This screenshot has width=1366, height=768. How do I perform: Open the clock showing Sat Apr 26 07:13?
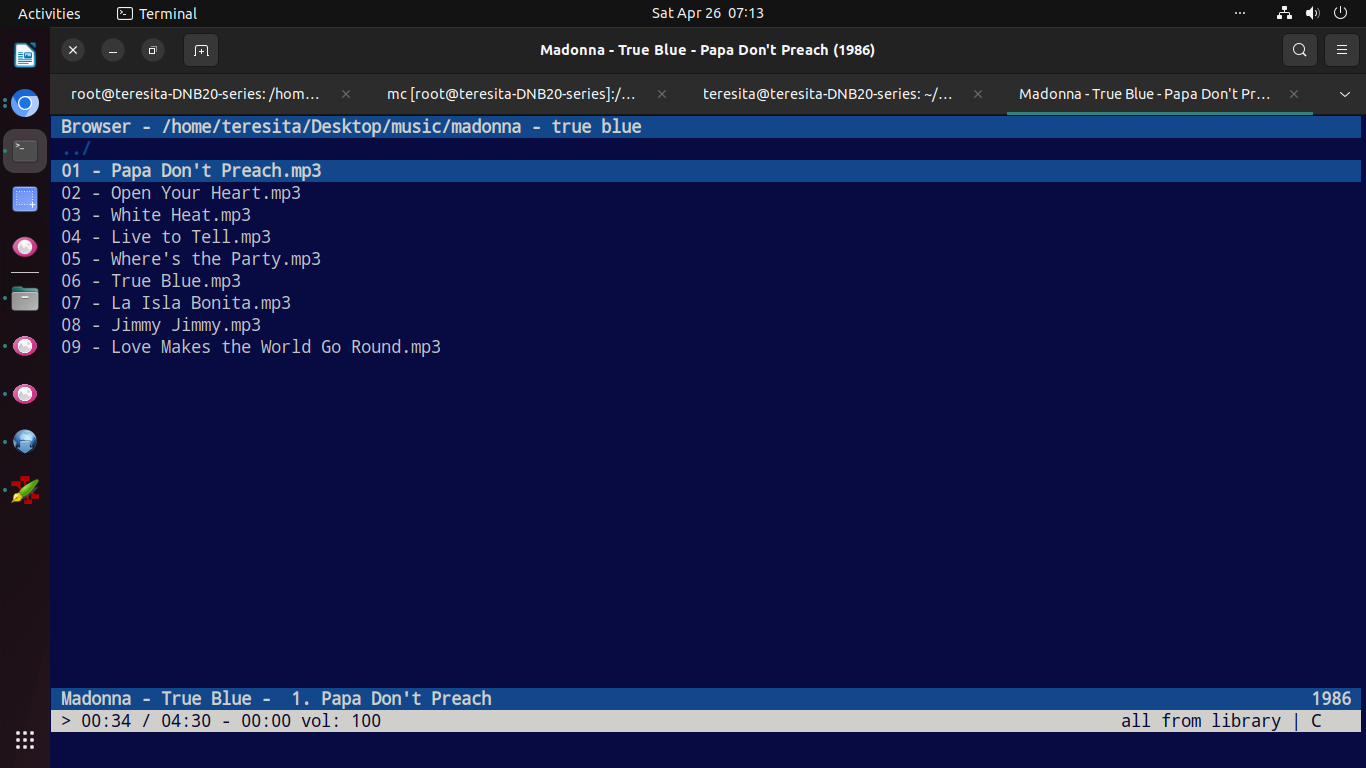[x=708, y=14]
